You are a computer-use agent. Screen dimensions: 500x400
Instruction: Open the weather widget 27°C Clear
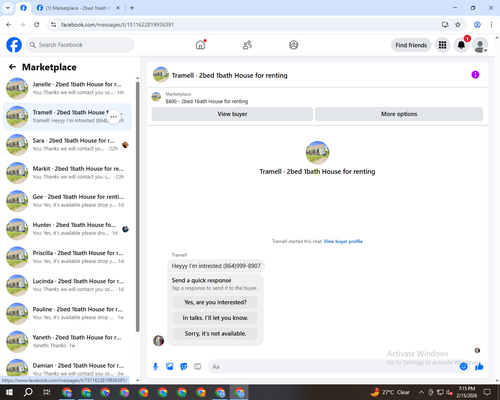coord(390,392)
